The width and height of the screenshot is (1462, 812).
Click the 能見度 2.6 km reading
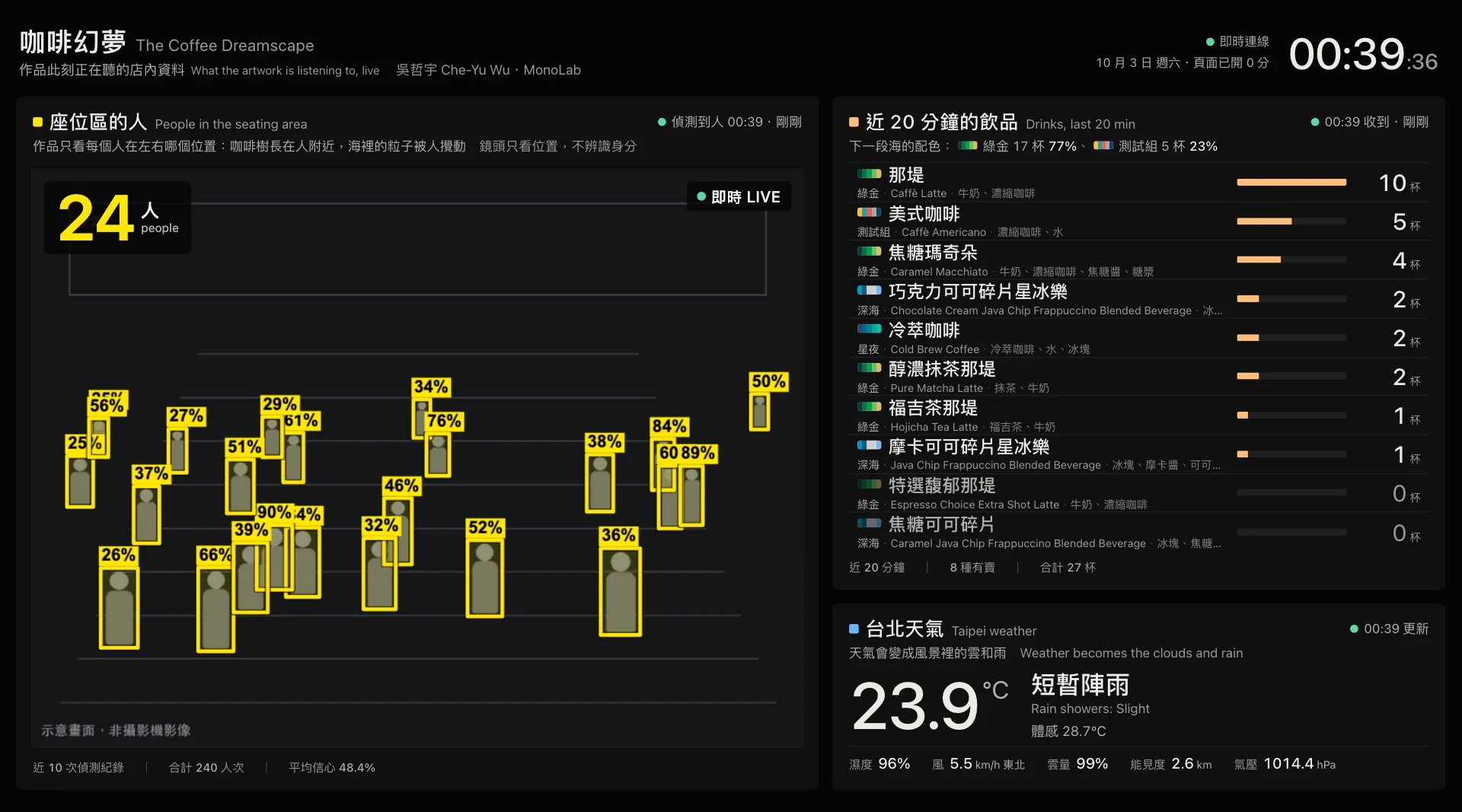point(1170,764)
